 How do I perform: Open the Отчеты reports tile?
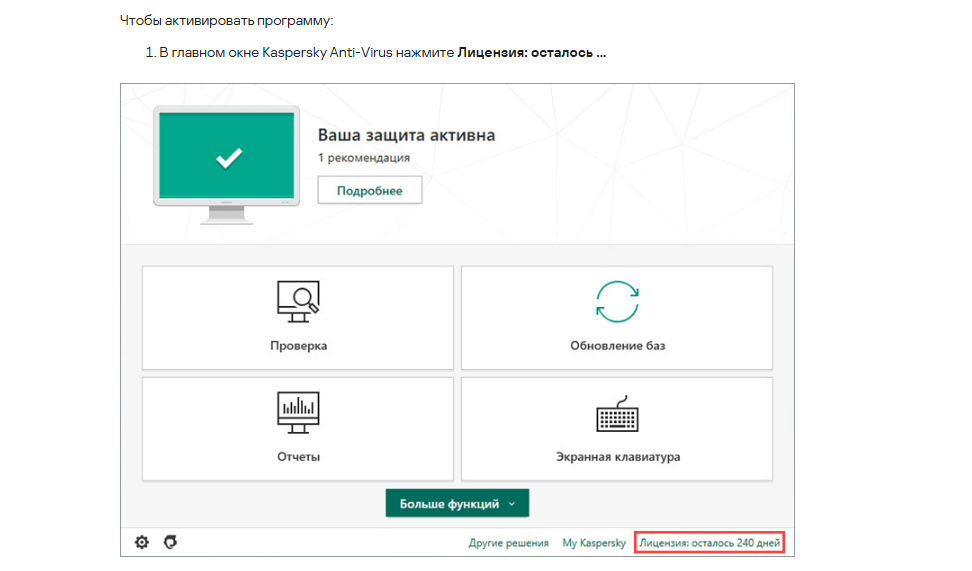(298, 429)
